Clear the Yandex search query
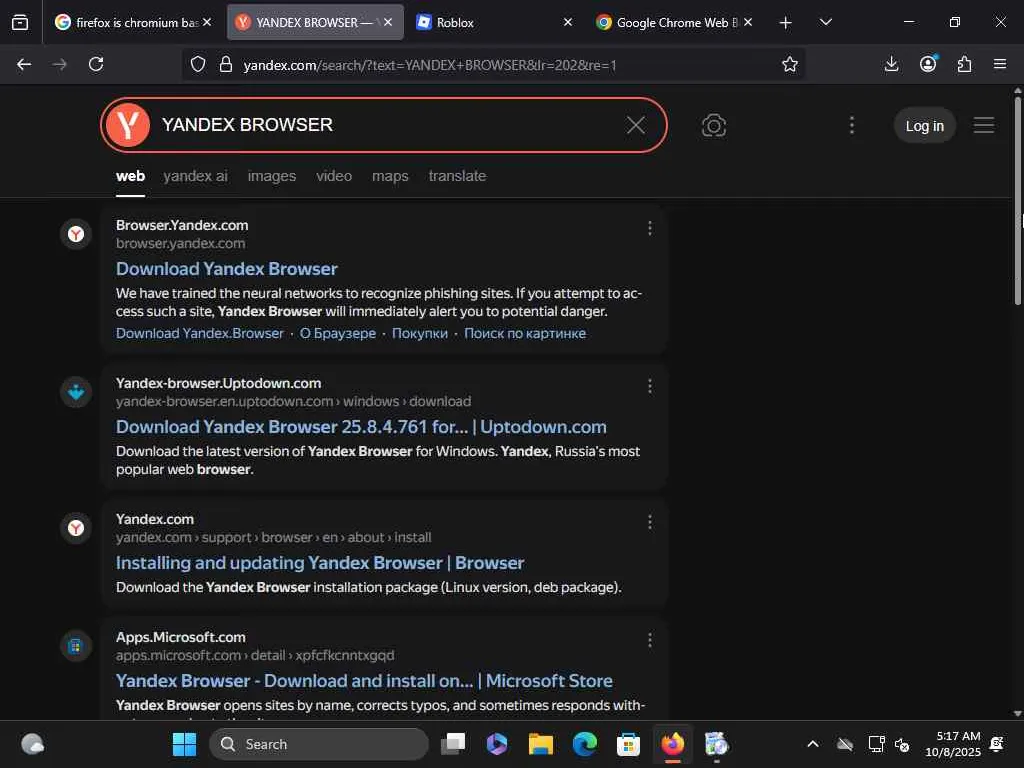Image resolution: width=1024 pixels, height=768 pixels. [636, 125]
